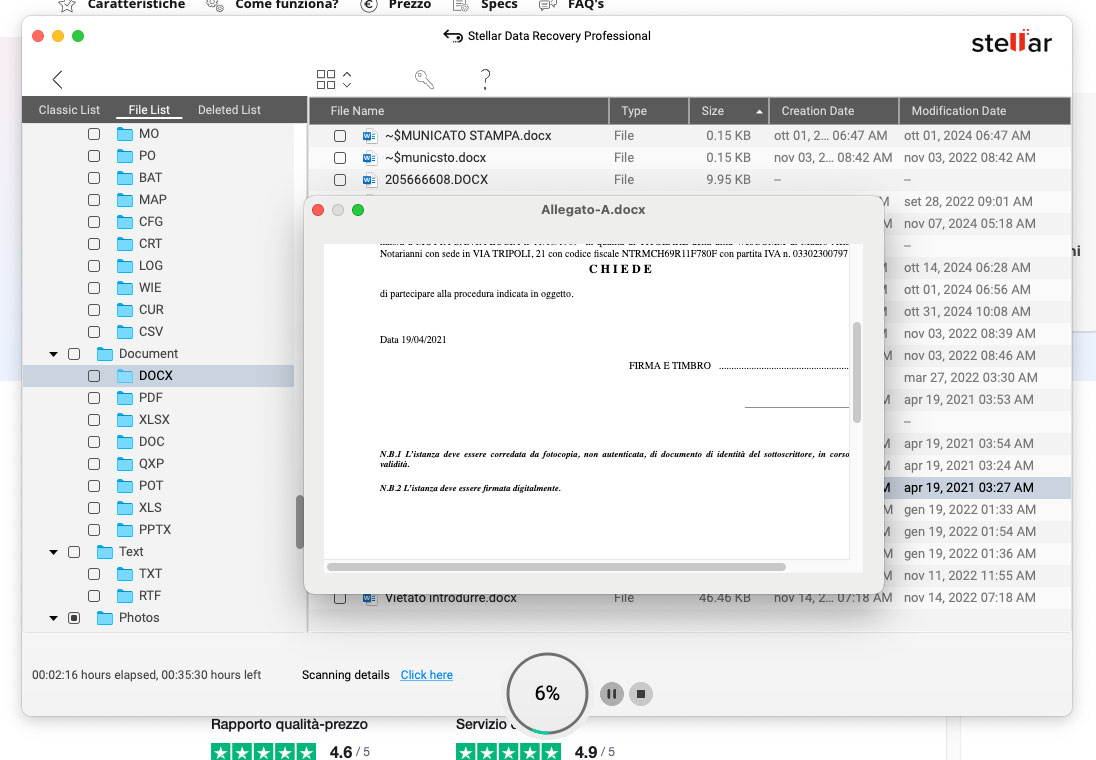Tick the Text folder checkbox

click(x=73, y=552)
